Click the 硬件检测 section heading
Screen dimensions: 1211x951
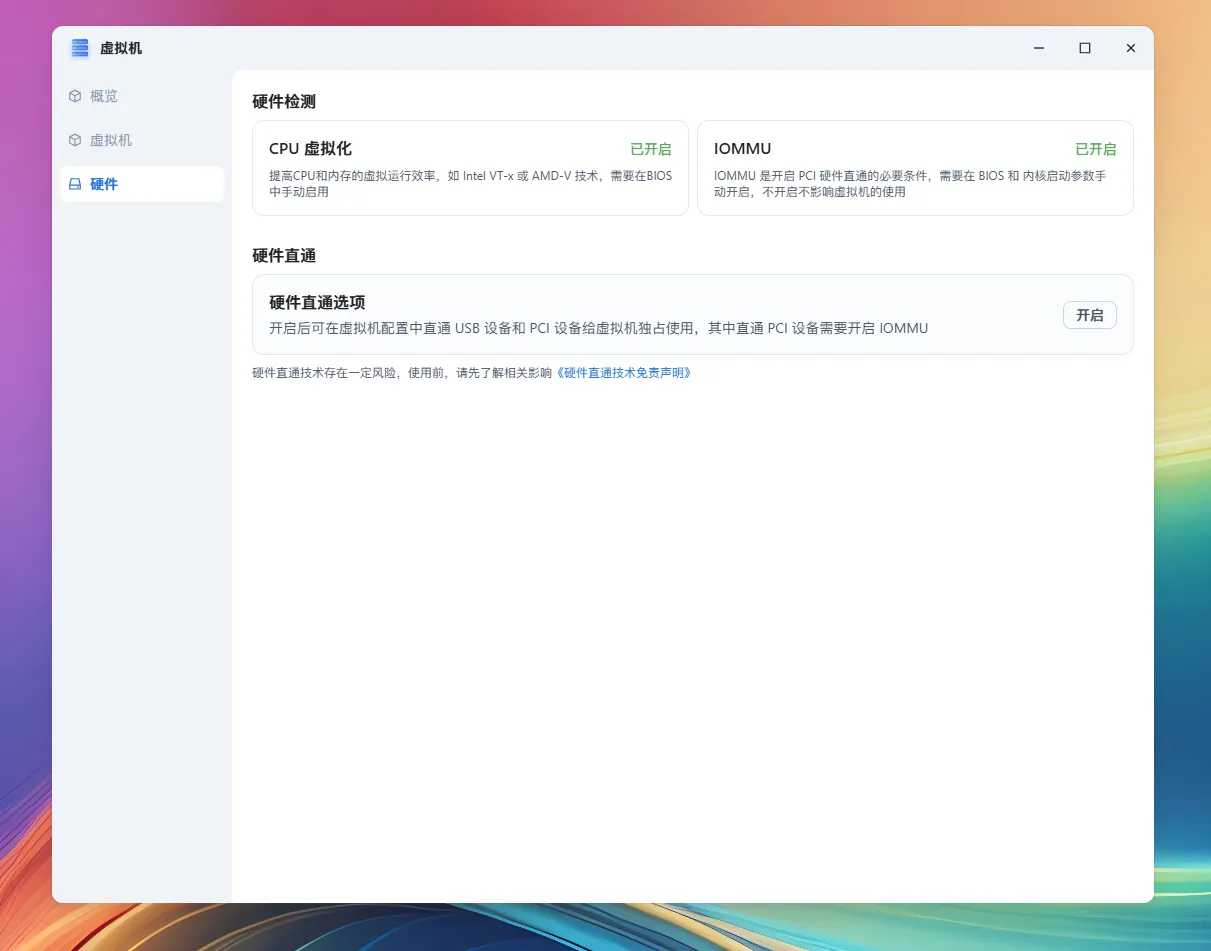(284, 101)
